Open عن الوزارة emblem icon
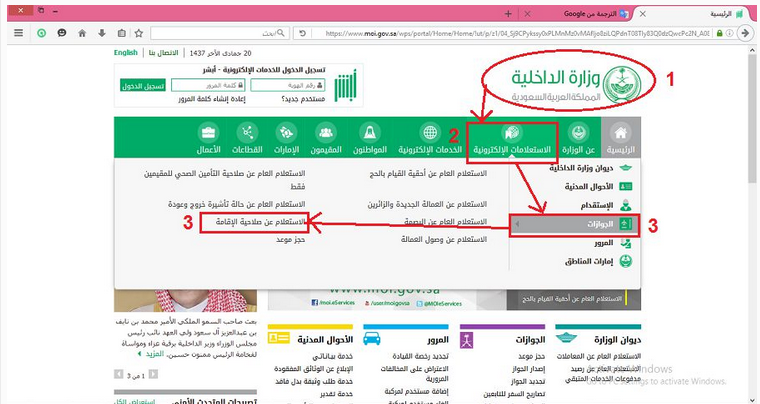 click(x=579, y=132)
